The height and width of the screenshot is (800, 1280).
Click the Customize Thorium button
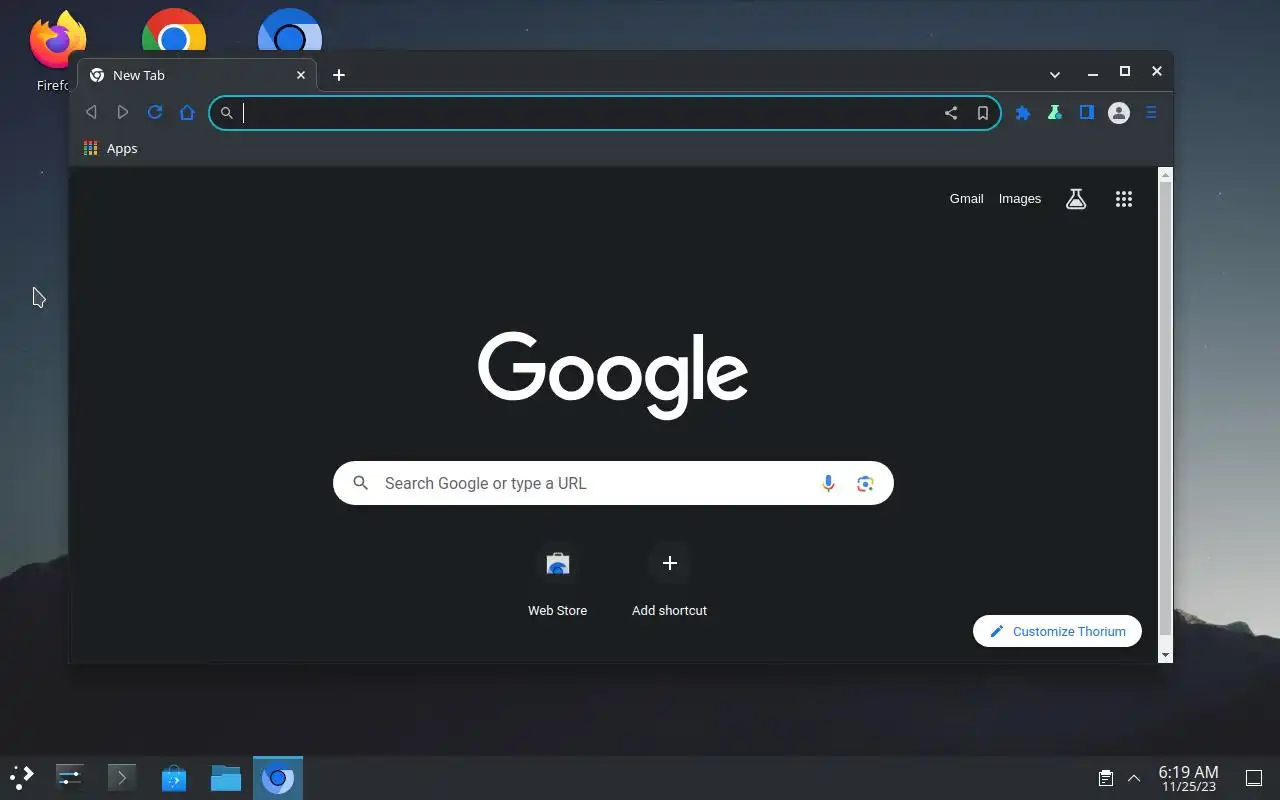click(x=1057, y=631)
